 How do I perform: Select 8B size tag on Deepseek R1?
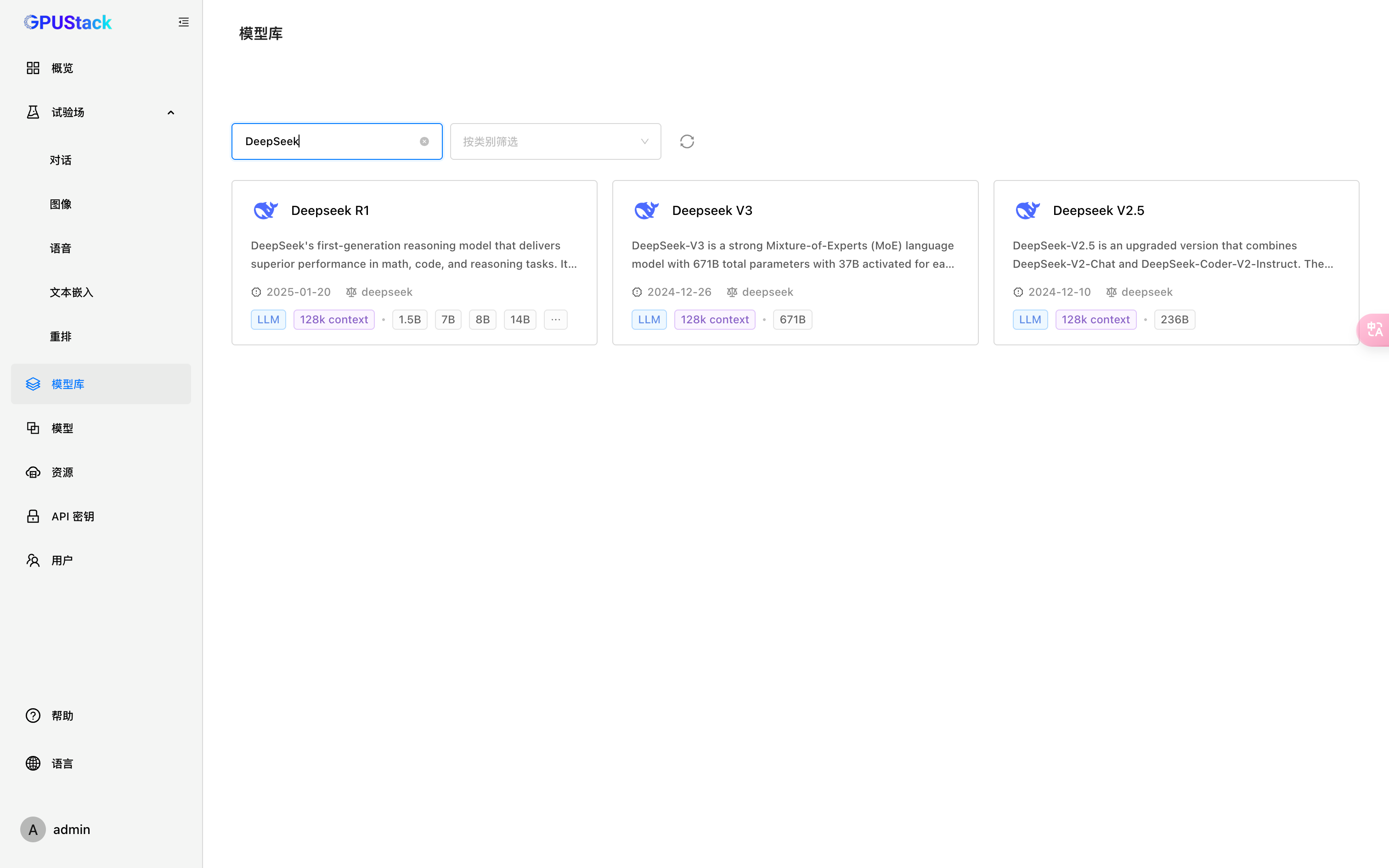point(483,320)
